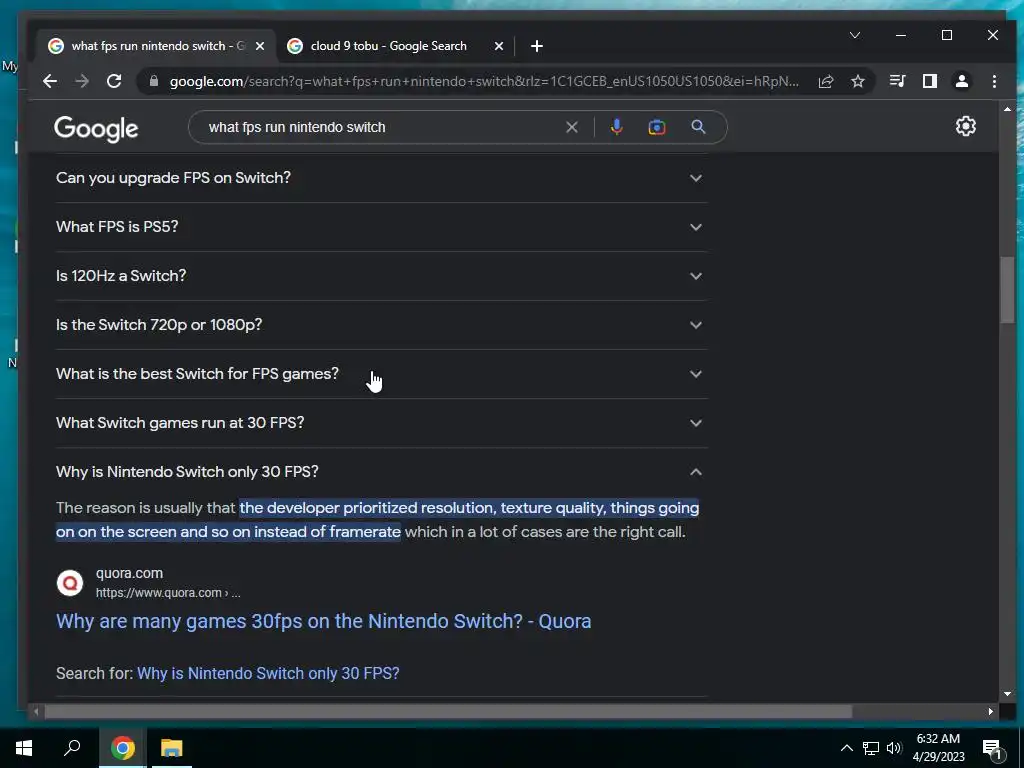Search by image with camera icon
The height and width of the screenshot is (768, 1024).
[x=657, y=127]
